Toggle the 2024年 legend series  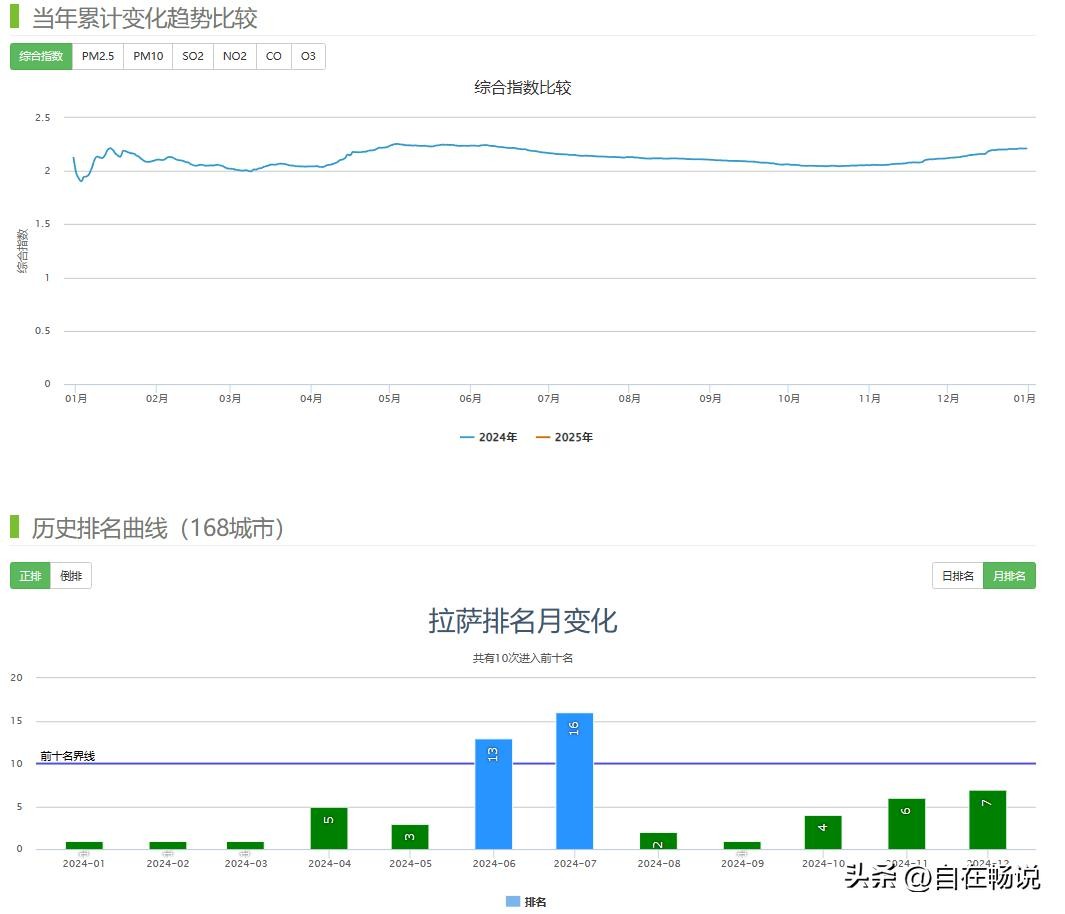tap(488, 437)
